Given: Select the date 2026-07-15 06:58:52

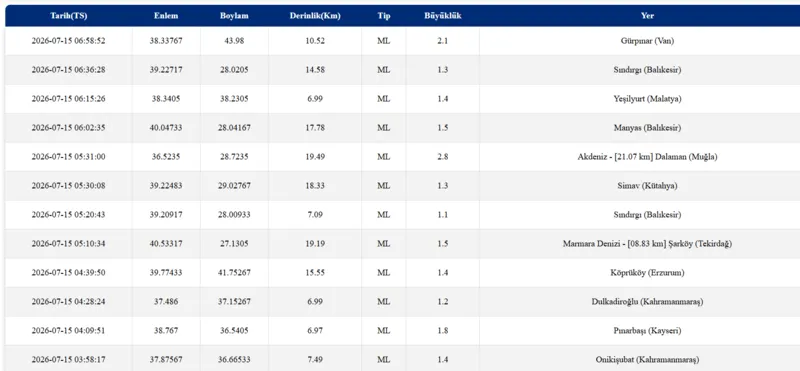Looking at the screenshot, I should click(x=68, y=41).
